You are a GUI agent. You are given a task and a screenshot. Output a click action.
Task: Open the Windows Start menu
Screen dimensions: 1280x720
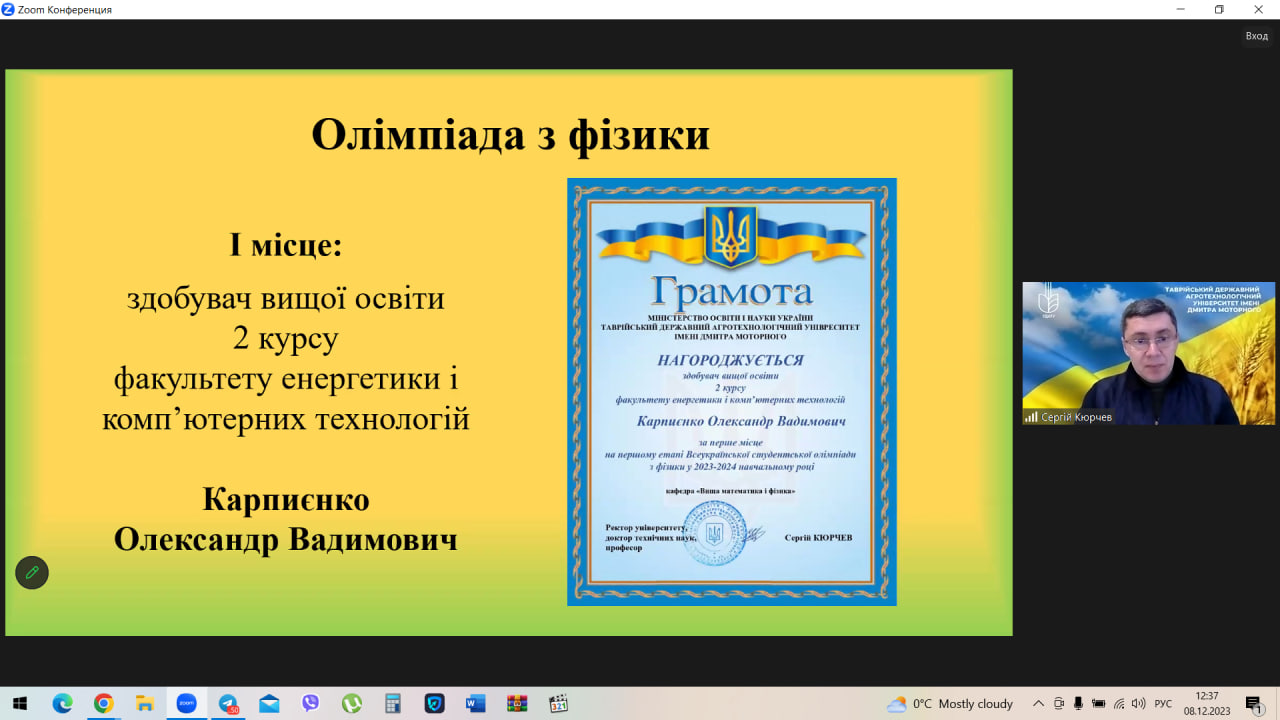(x=20, y=703)
